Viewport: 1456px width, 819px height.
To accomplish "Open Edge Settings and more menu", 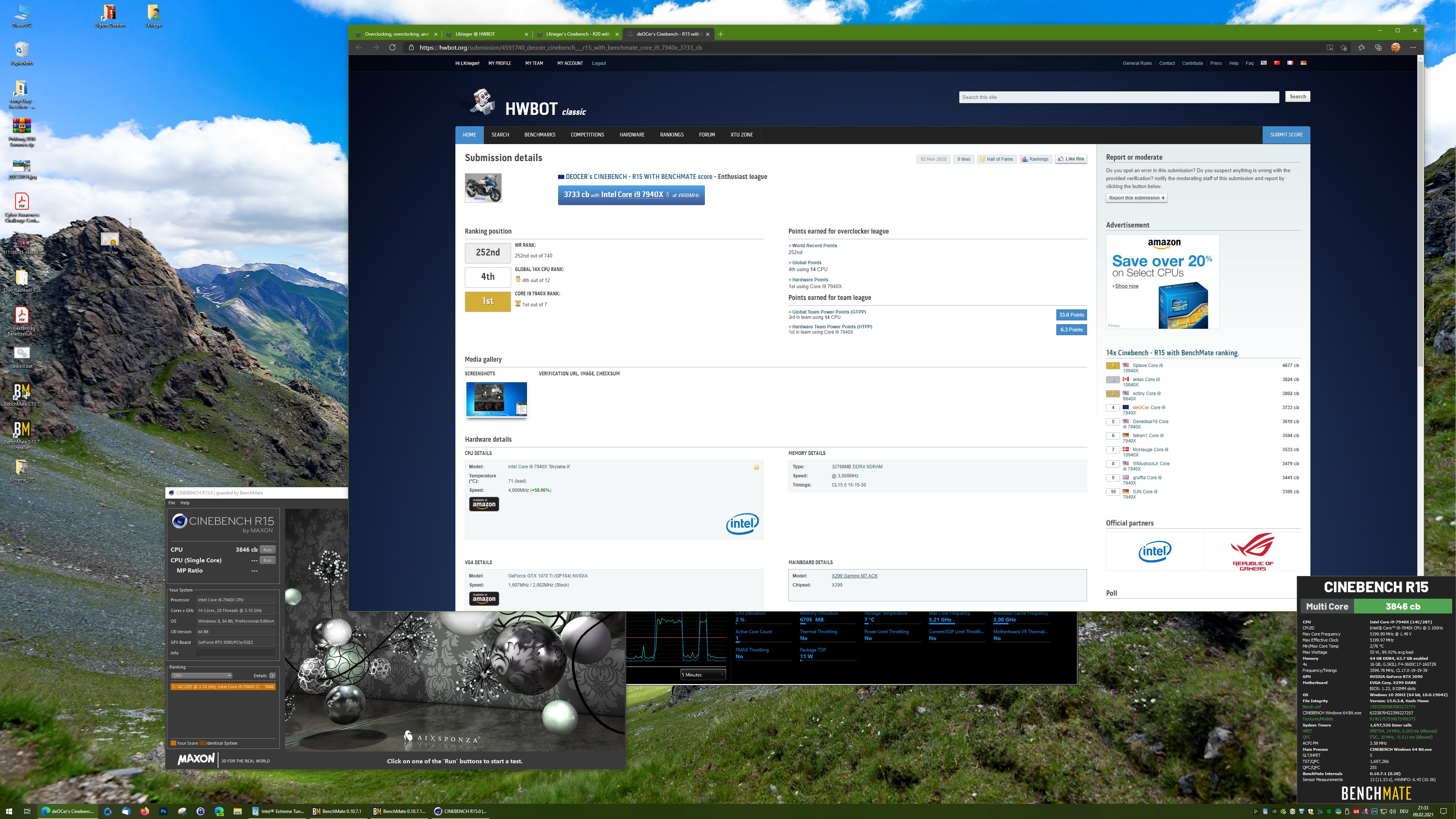I will (1413, 47).
